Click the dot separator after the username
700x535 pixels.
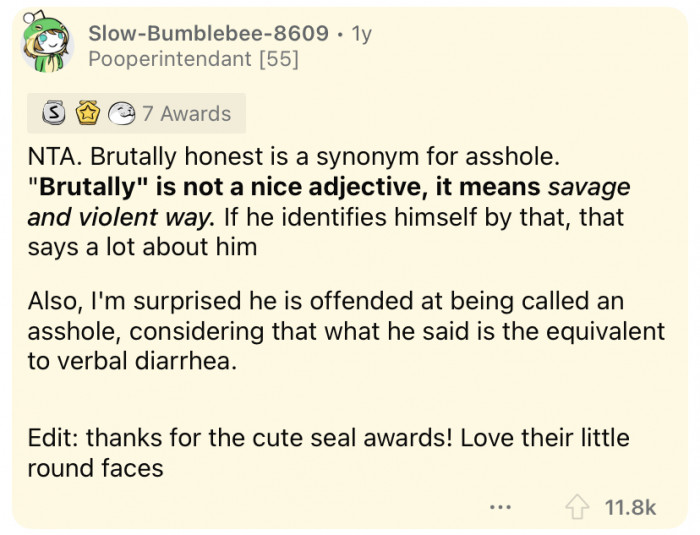click(x=341, y=33)
